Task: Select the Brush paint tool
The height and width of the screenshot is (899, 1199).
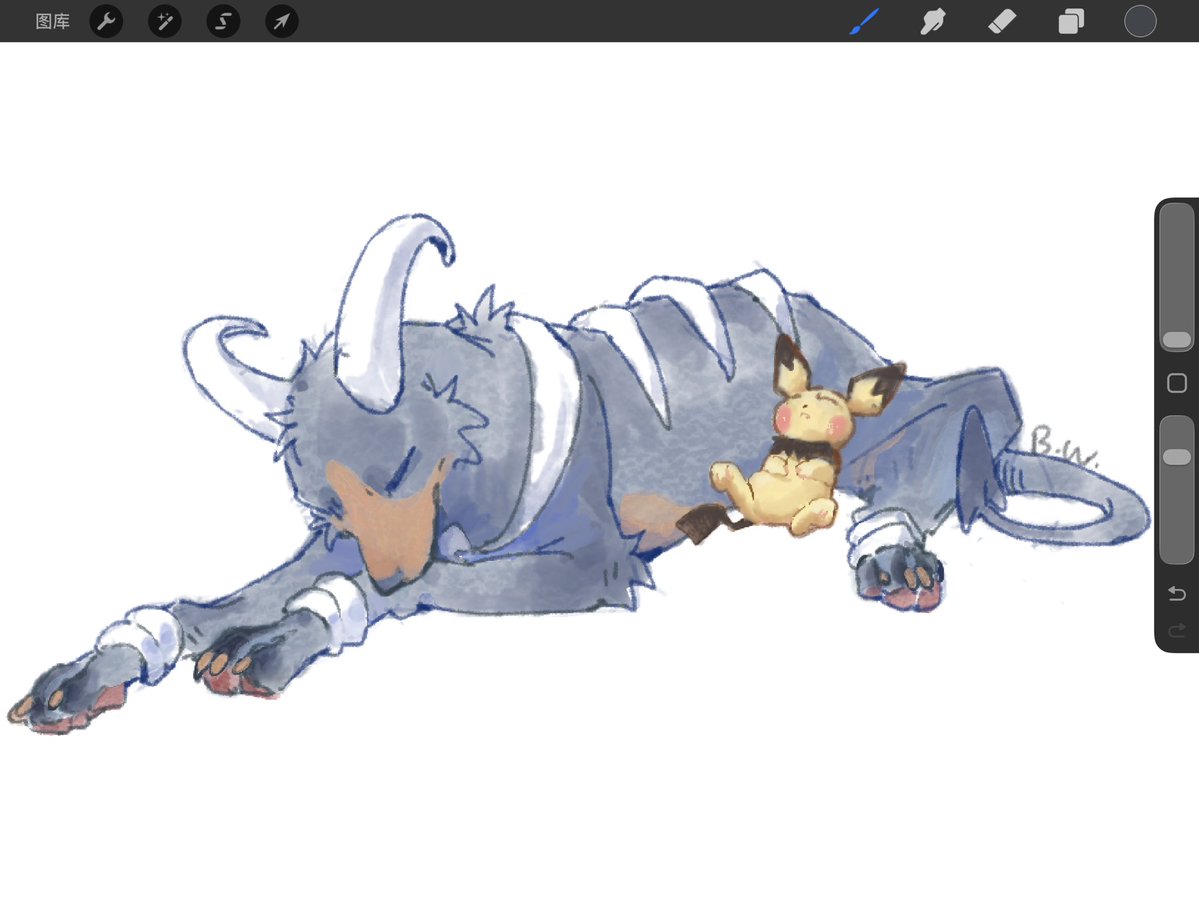Action: click(x=865, y=21)
